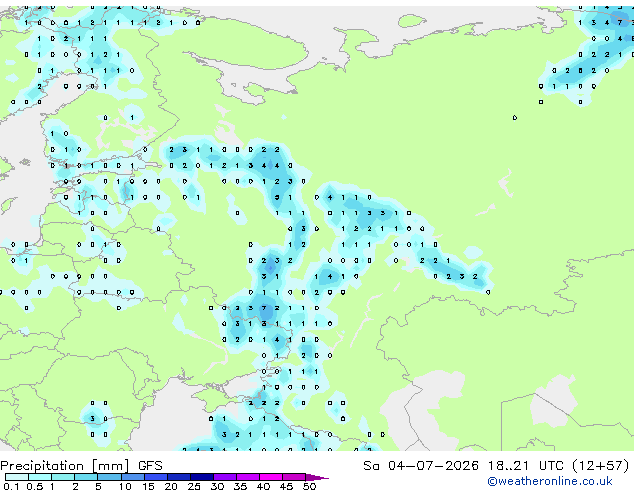Click the "1" legend scale label
634x490 pixels.
click(x=52, y=486)
